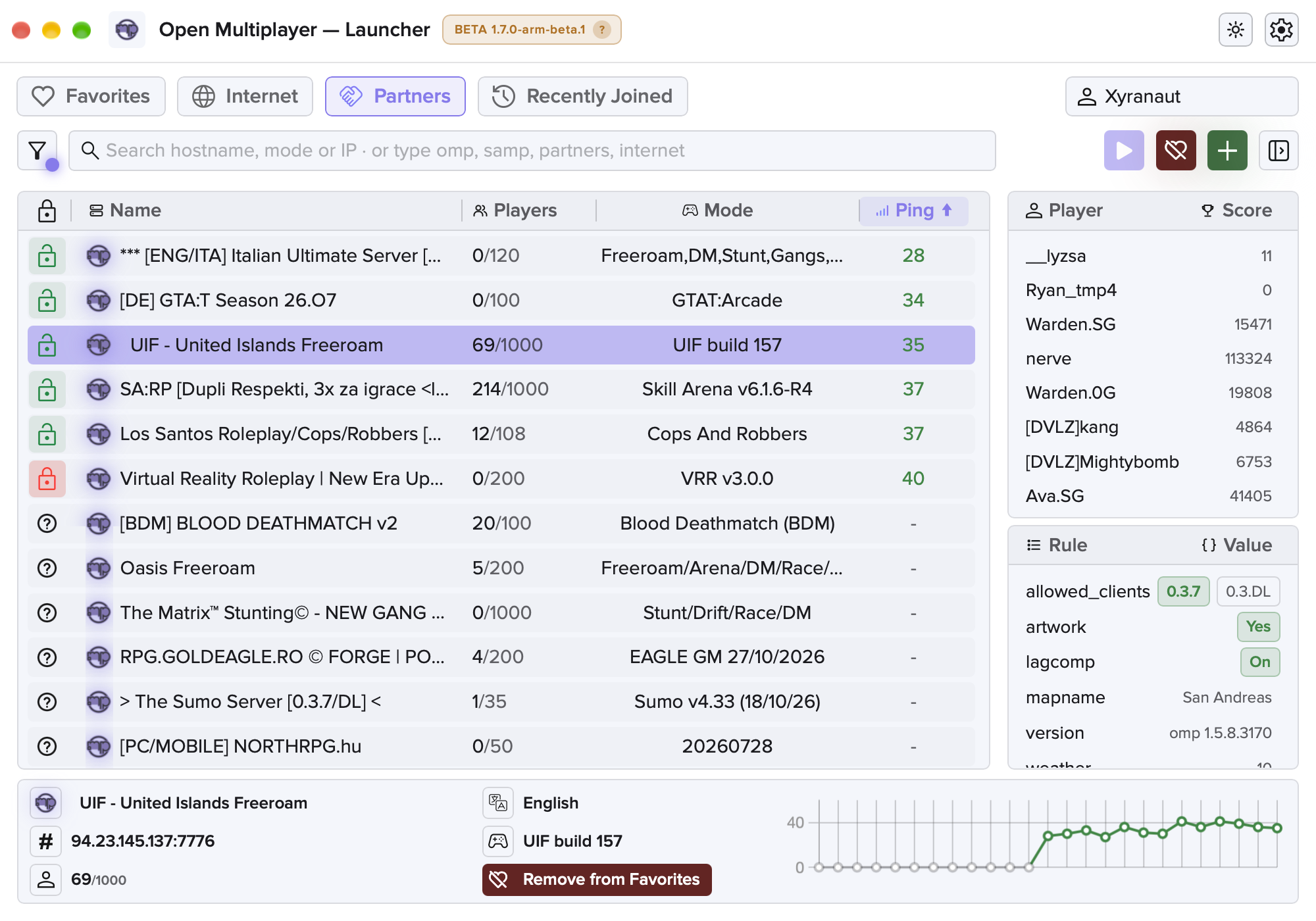Image resolution: width=1316 pixels, height=921 pixels.
Task: Click the red remove-favorite heart icon
Action: click(x=1176, y=151)
